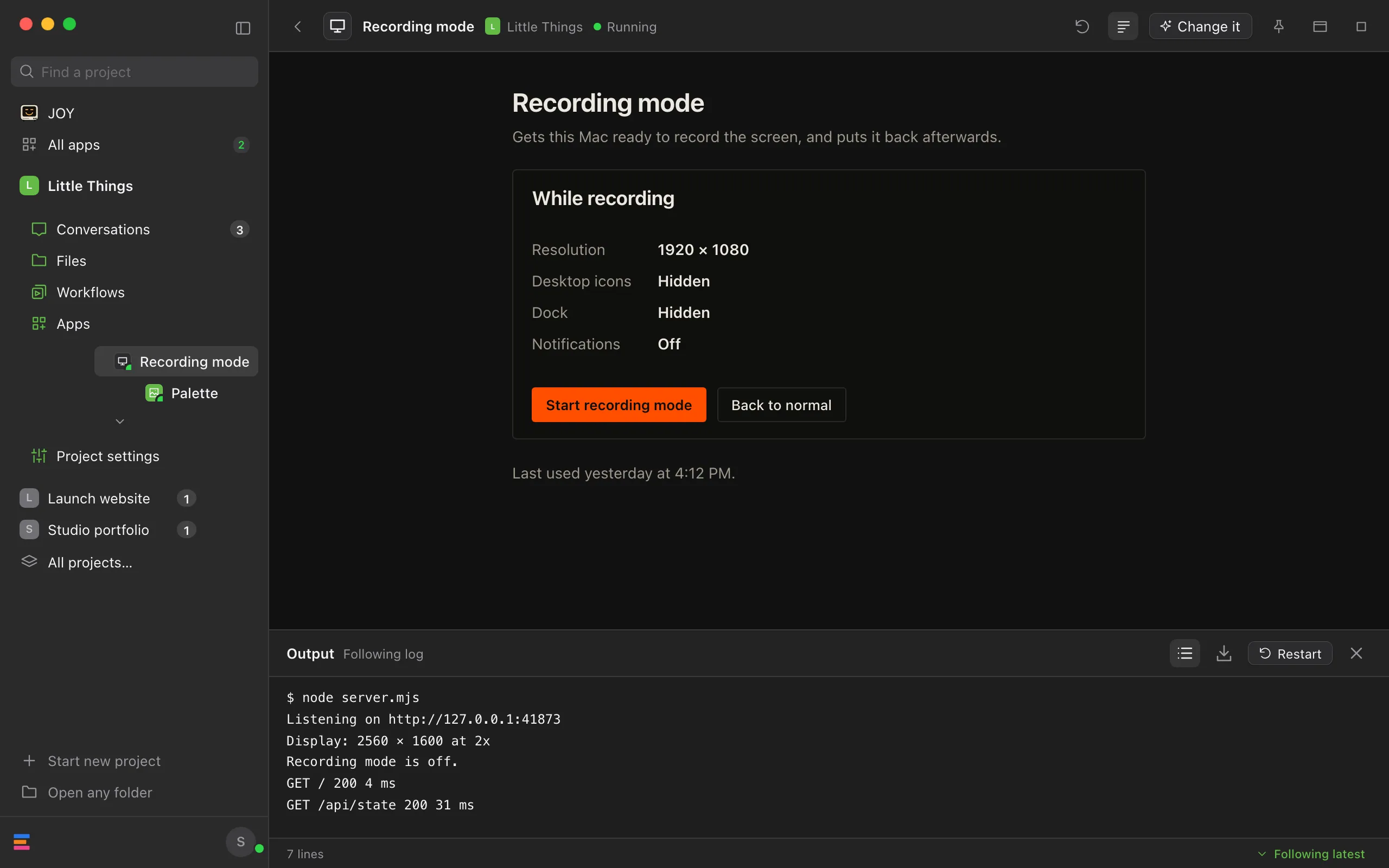Click the Change it button
Image resolution: width=1389 pixels, height=868 pixels.
click(x=1200, y=27)
